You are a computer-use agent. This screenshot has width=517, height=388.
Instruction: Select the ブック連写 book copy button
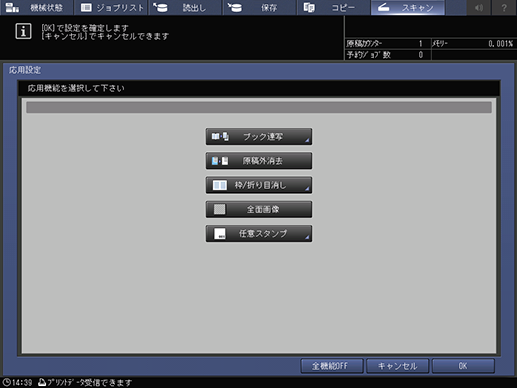click(x=259, y=137)
